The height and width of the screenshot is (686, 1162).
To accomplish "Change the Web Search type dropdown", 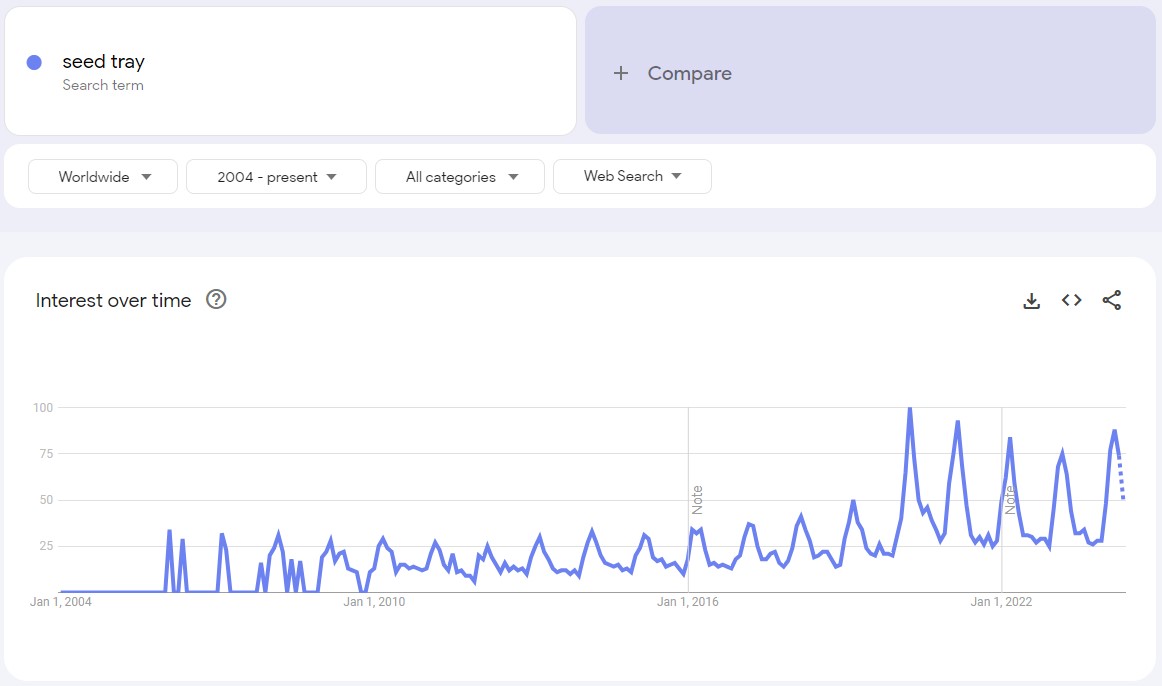I will [x=632, y=177].
